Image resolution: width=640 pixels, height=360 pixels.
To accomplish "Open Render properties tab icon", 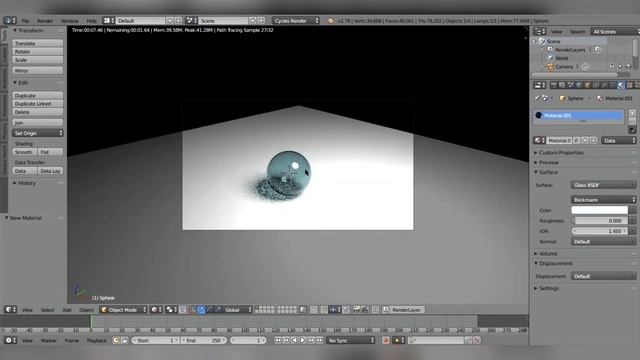I will pos(553,85).
